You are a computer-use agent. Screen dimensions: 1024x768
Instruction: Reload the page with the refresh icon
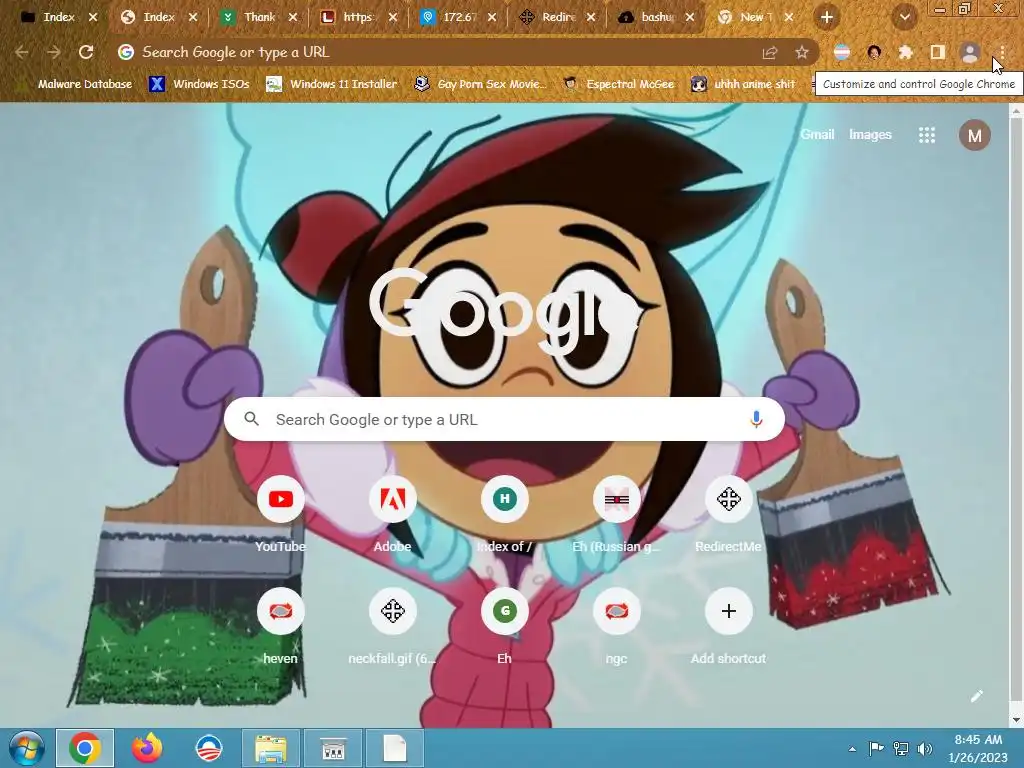click(86, 52)
